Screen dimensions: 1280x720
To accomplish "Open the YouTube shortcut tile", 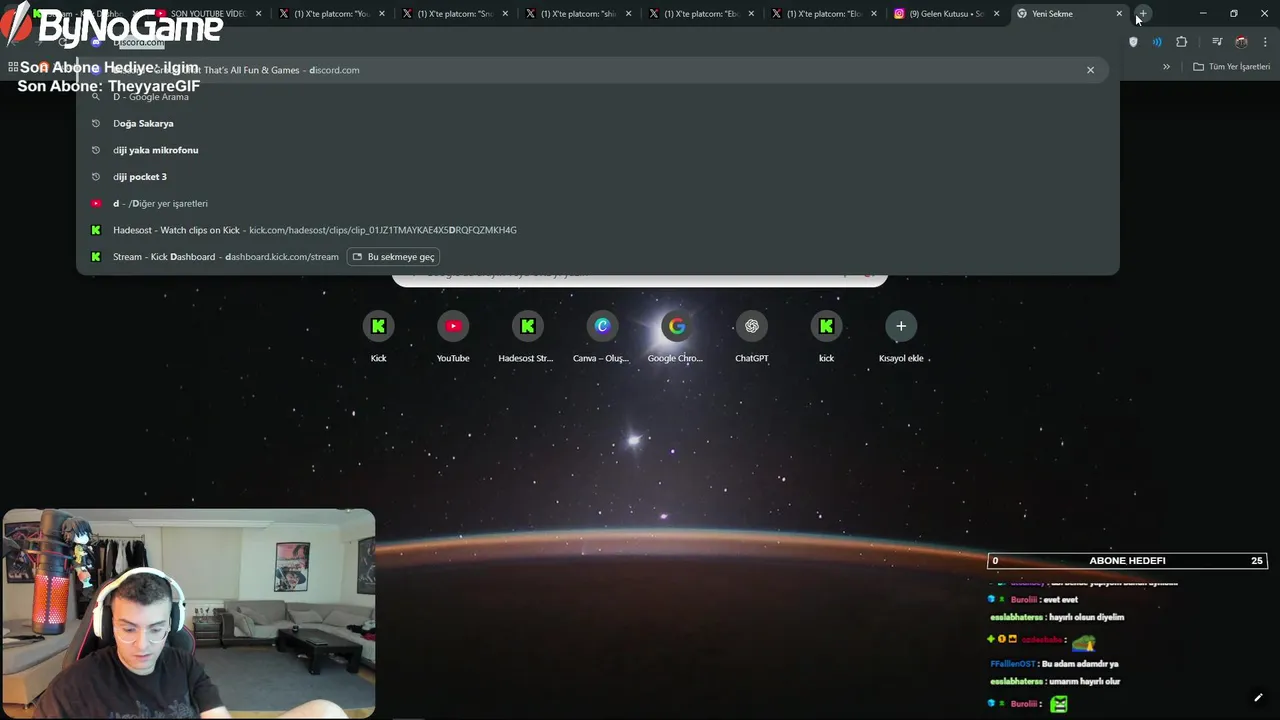I will coord(453,337).
